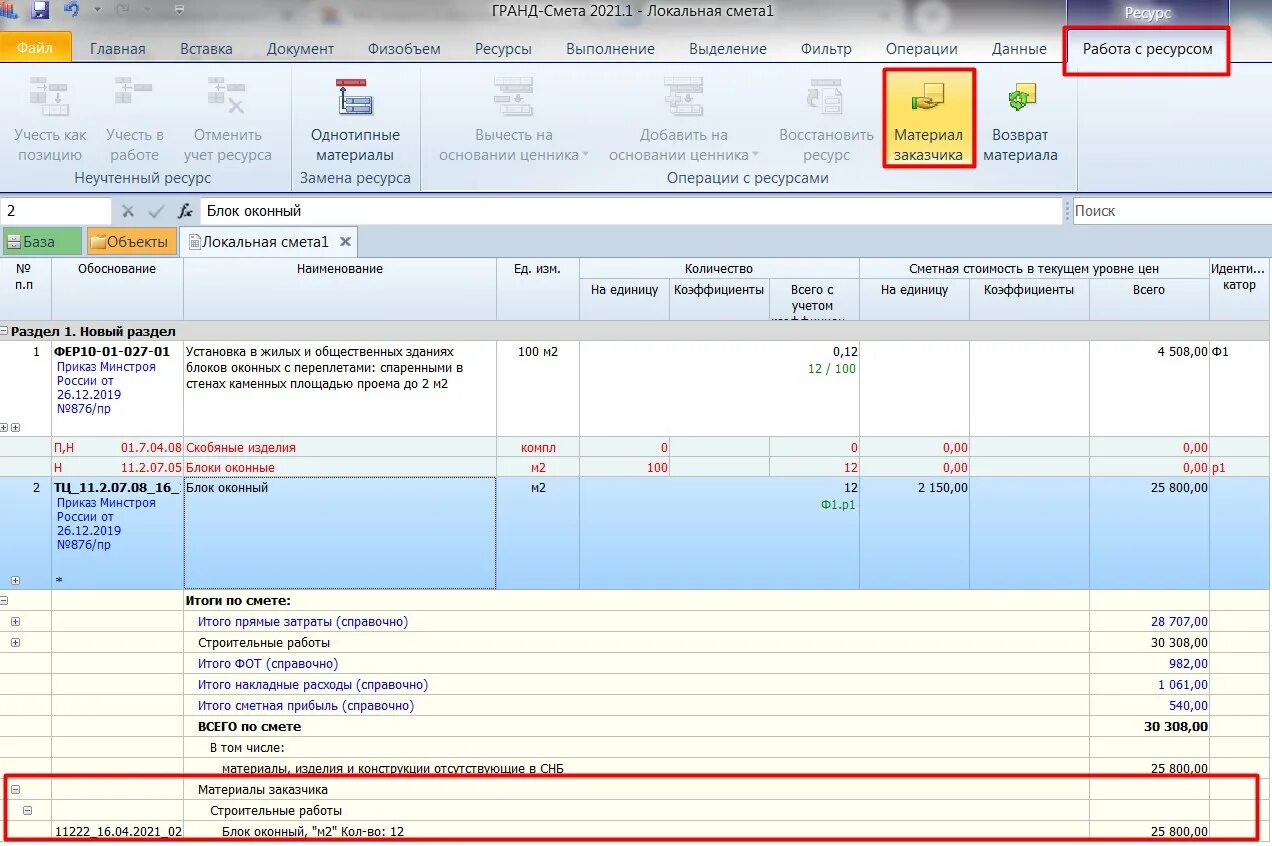
Task: Click the cancel X icon in formula bar
Action: [x=128, y=211]
